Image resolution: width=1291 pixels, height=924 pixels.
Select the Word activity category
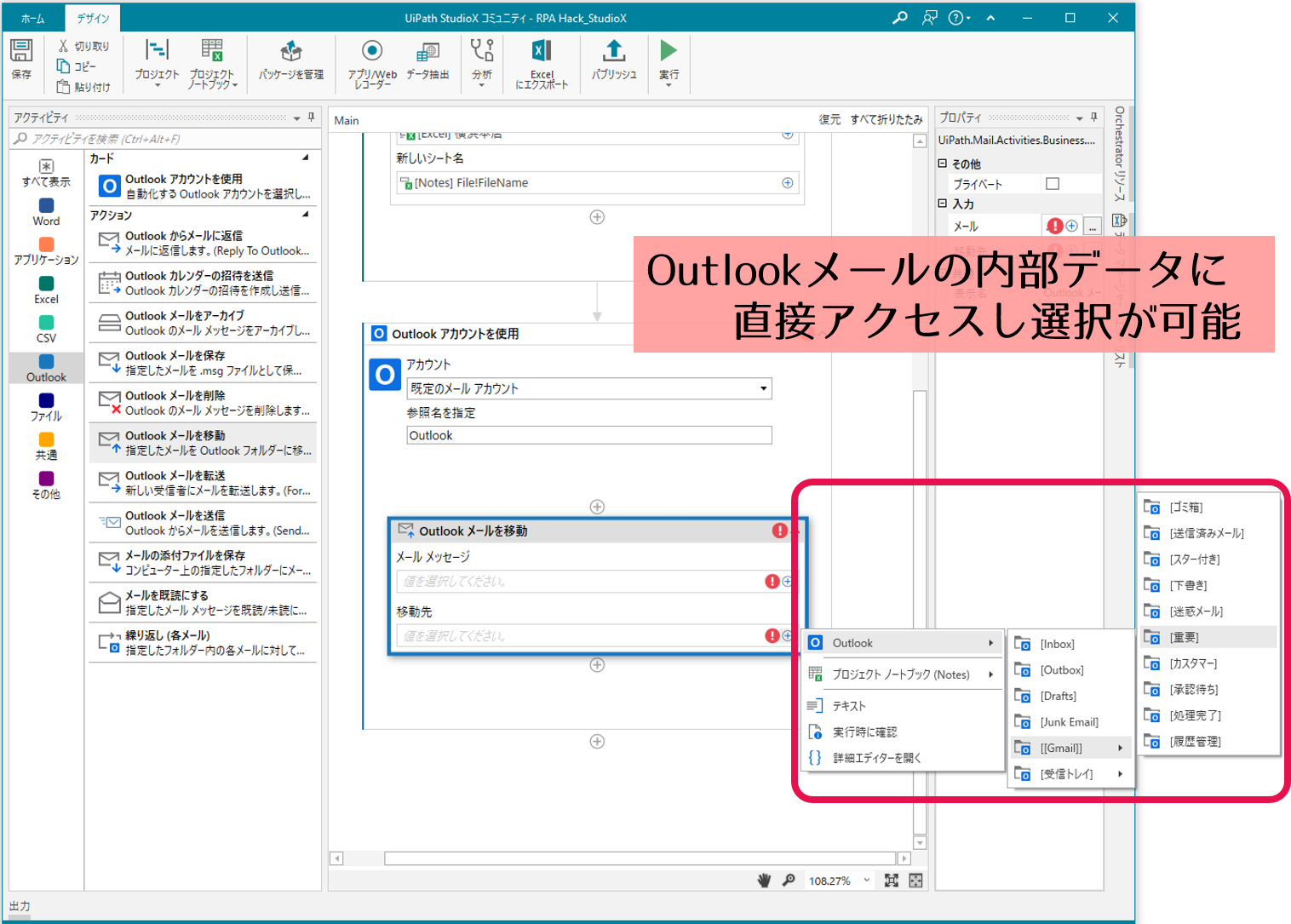coord(46,212)
